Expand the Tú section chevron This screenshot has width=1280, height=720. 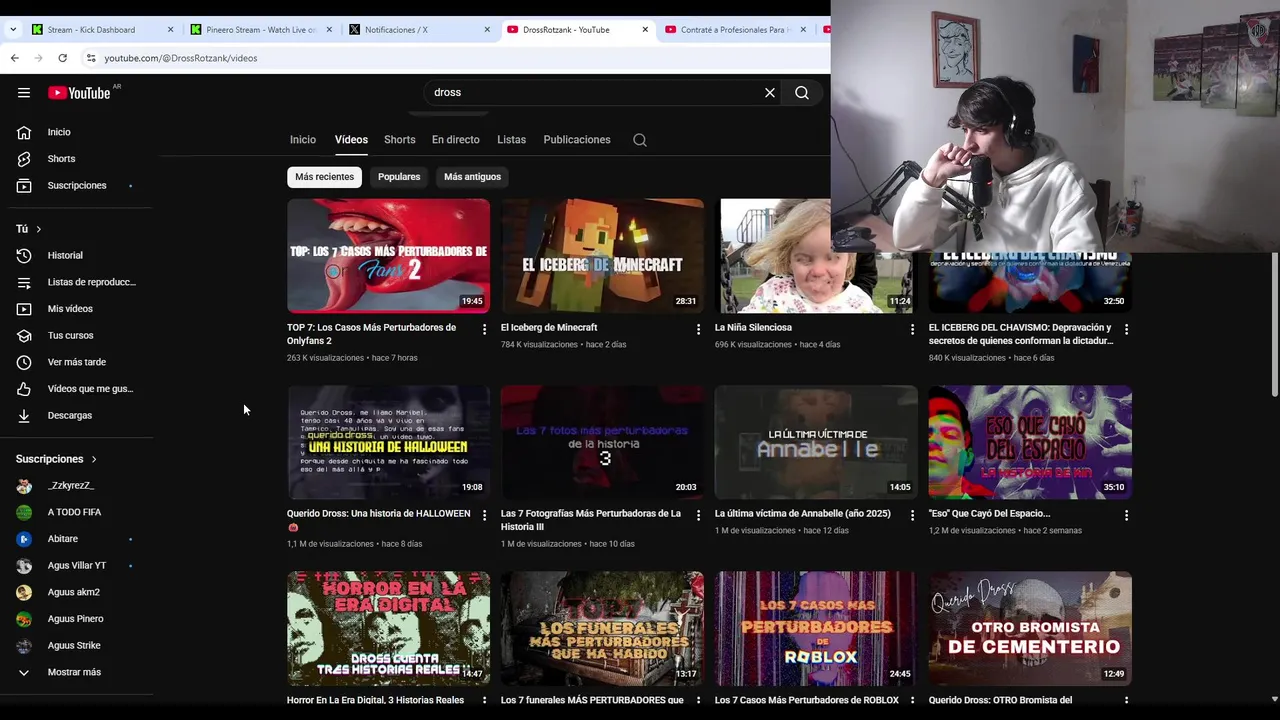[x=38, y=229]
